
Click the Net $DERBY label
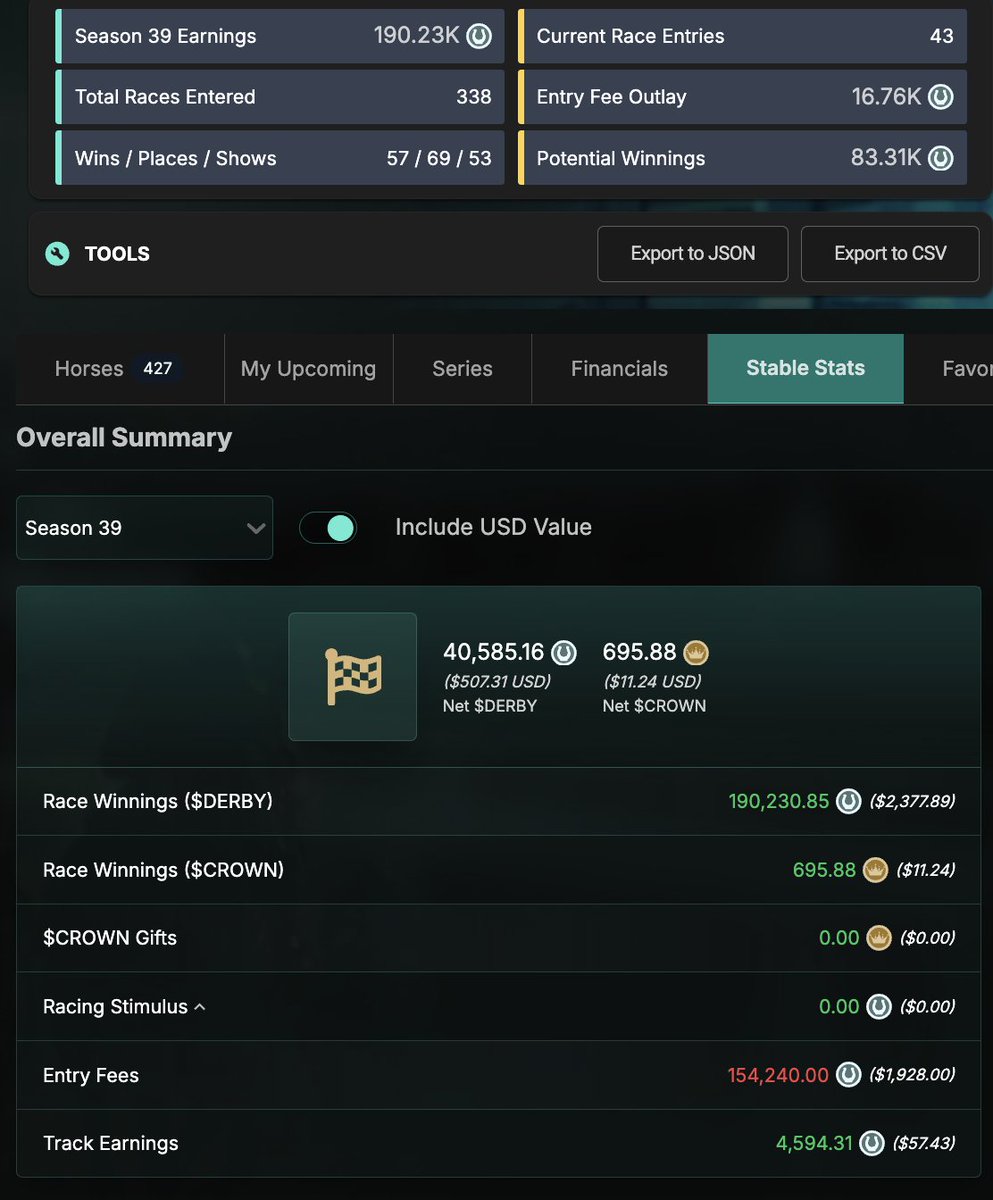490,706
